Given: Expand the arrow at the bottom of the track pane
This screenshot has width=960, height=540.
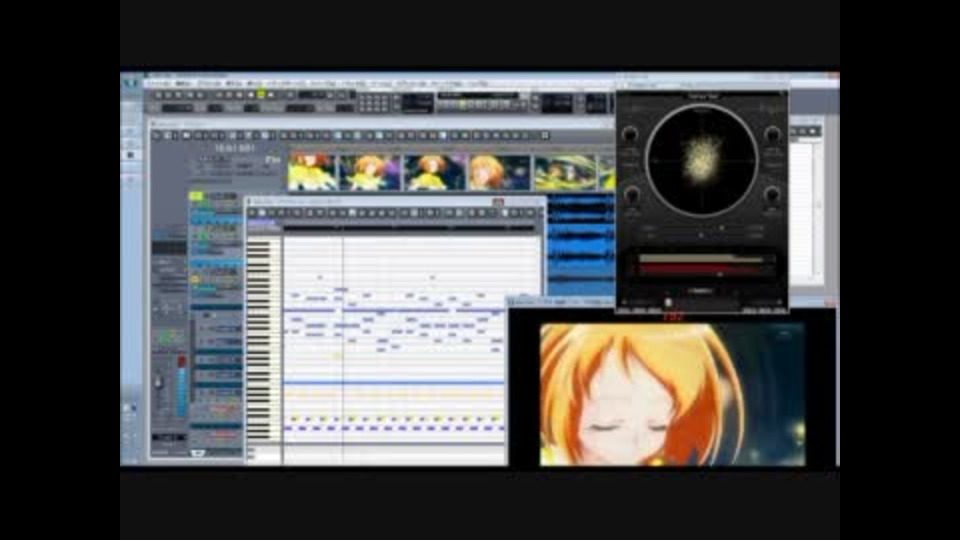Looking at the screenshot, I should (197, 453).
